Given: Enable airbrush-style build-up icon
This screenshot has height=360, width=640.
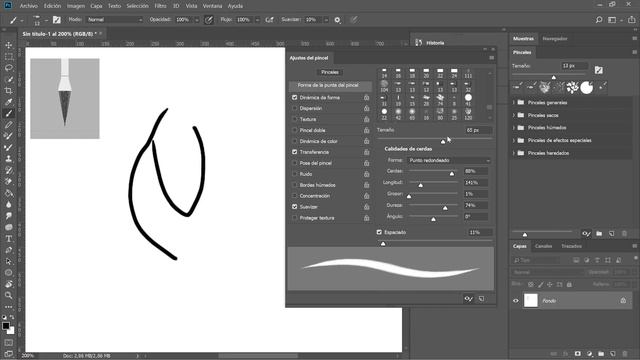Looking at the screenshot, I should [269, 20].
